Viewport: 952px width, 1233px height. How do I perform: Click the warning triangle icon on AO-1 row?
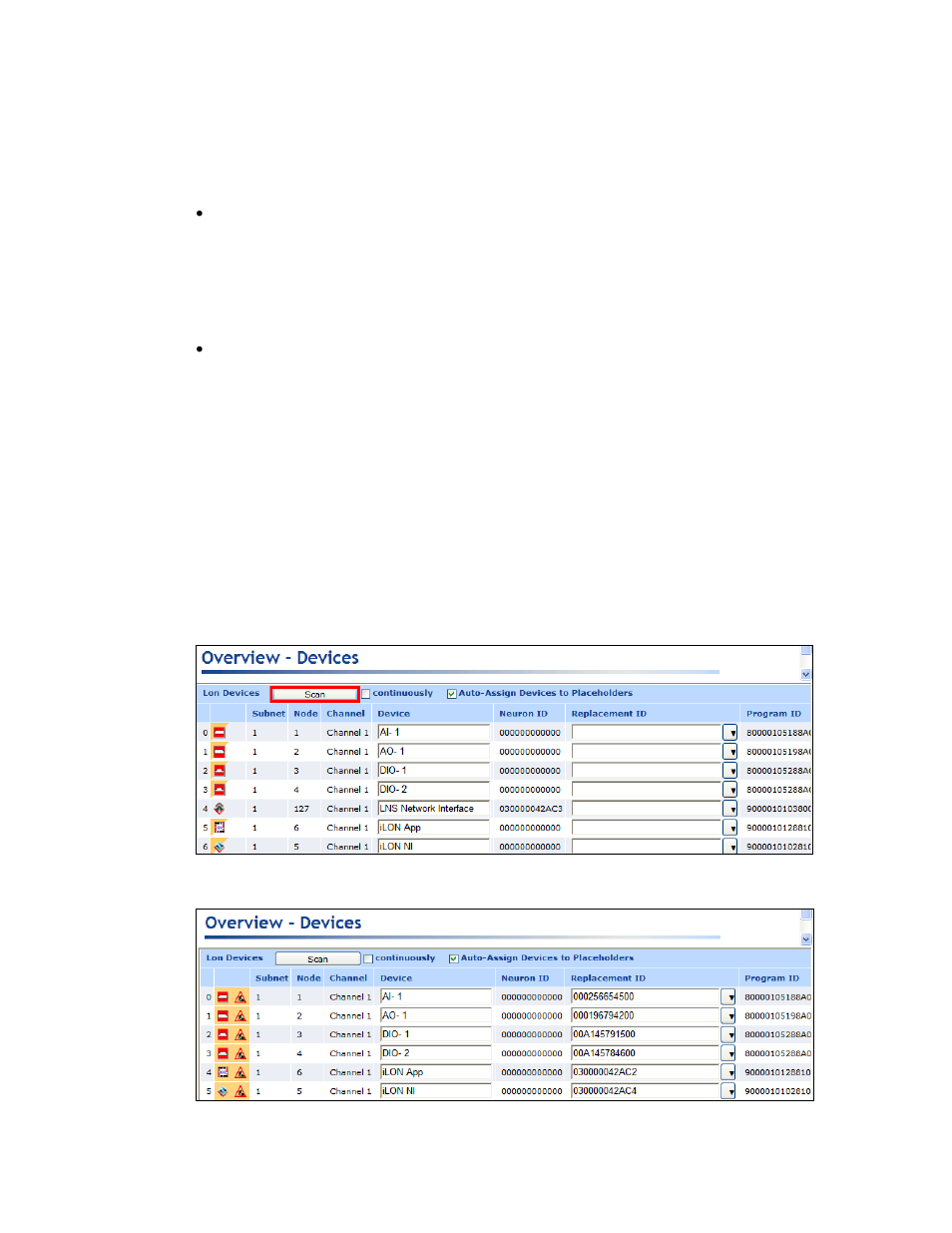coord(240,1016)
